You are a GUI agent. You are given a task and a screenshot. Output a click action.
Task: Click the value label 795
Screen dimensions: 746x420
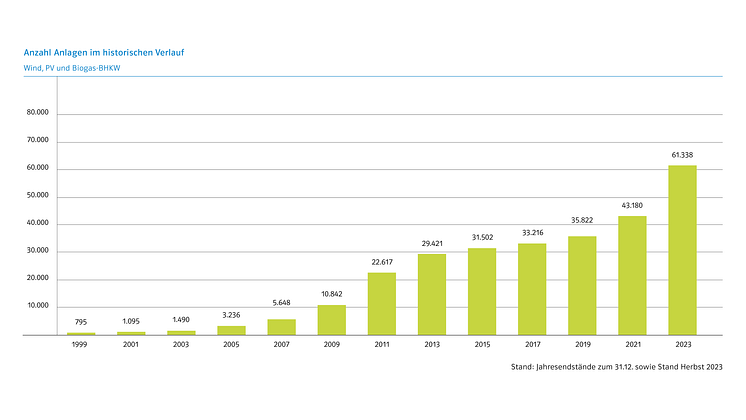click(81, 322)
